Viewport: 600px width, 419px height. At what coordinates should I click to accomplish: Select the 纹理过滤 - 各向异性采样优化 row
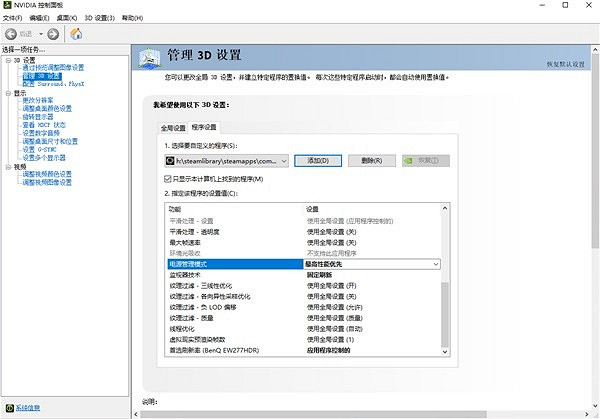(304, 297)
